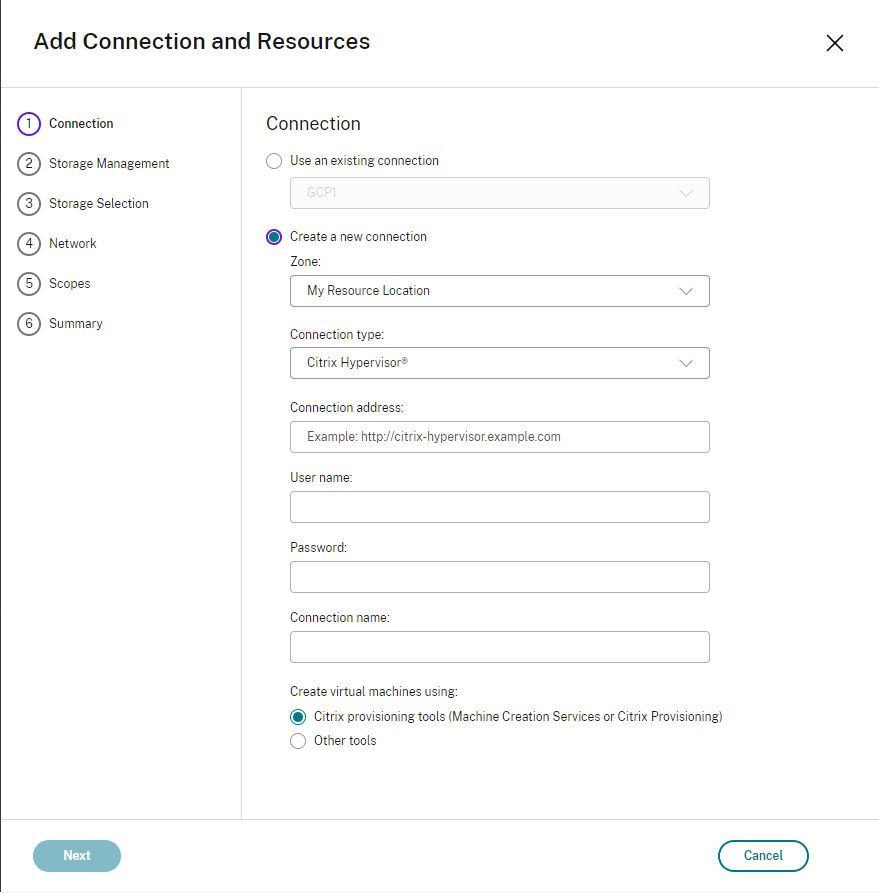Click step 4 Network circle icon
The height and width of the screenshot is (893, 879).
tap(29, 244)
